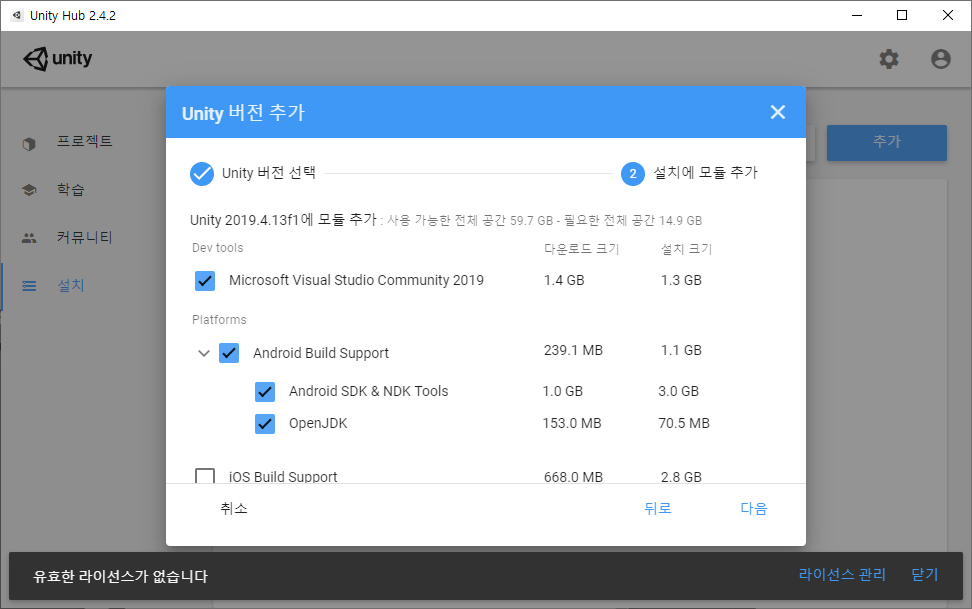Check iOS Build Support checkbox
The height and width of the screenshot is (609, 972).
205,476
